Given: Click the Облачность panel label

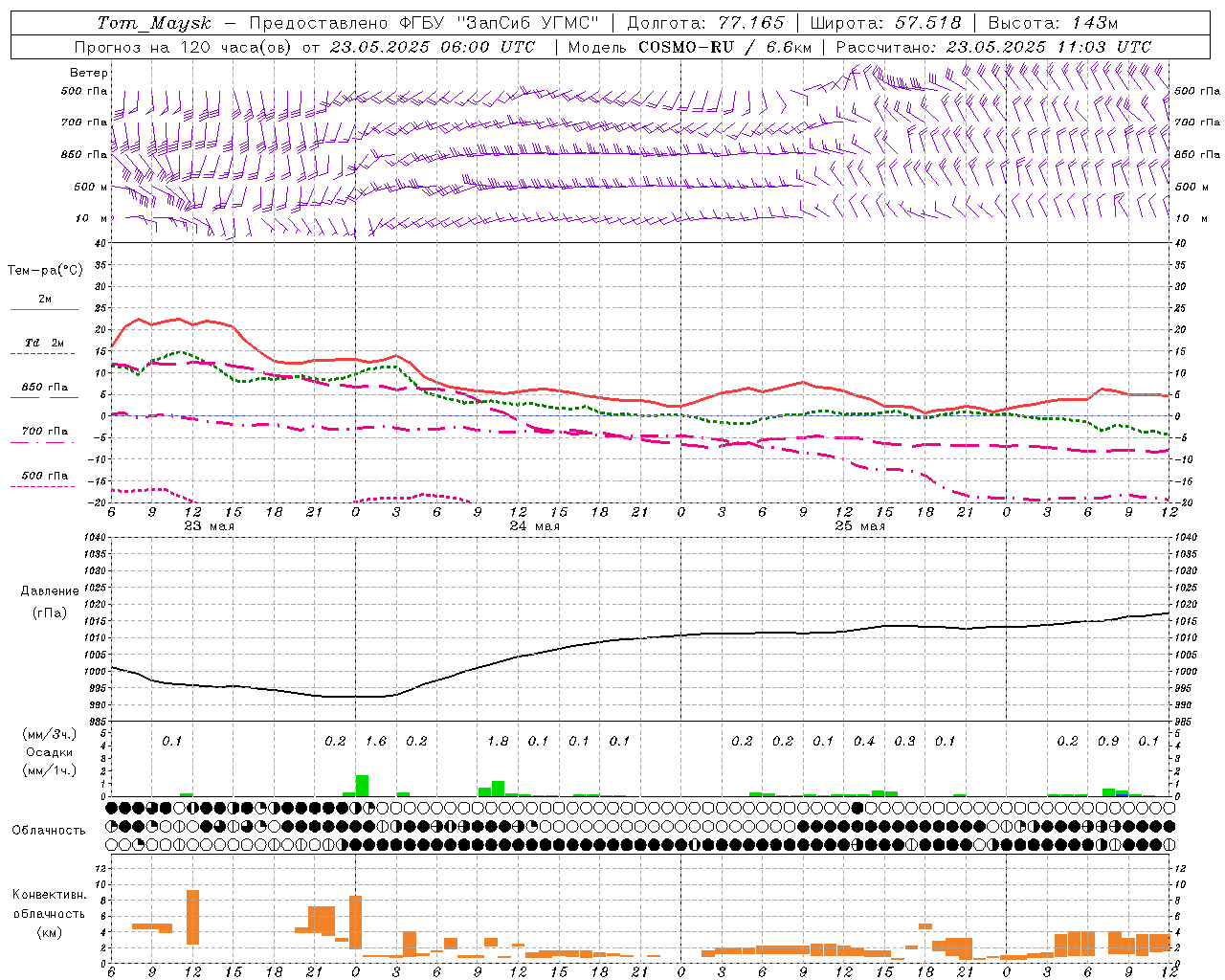Looking at the screenshot, I should pyautogui.click(x=49, y=830).
